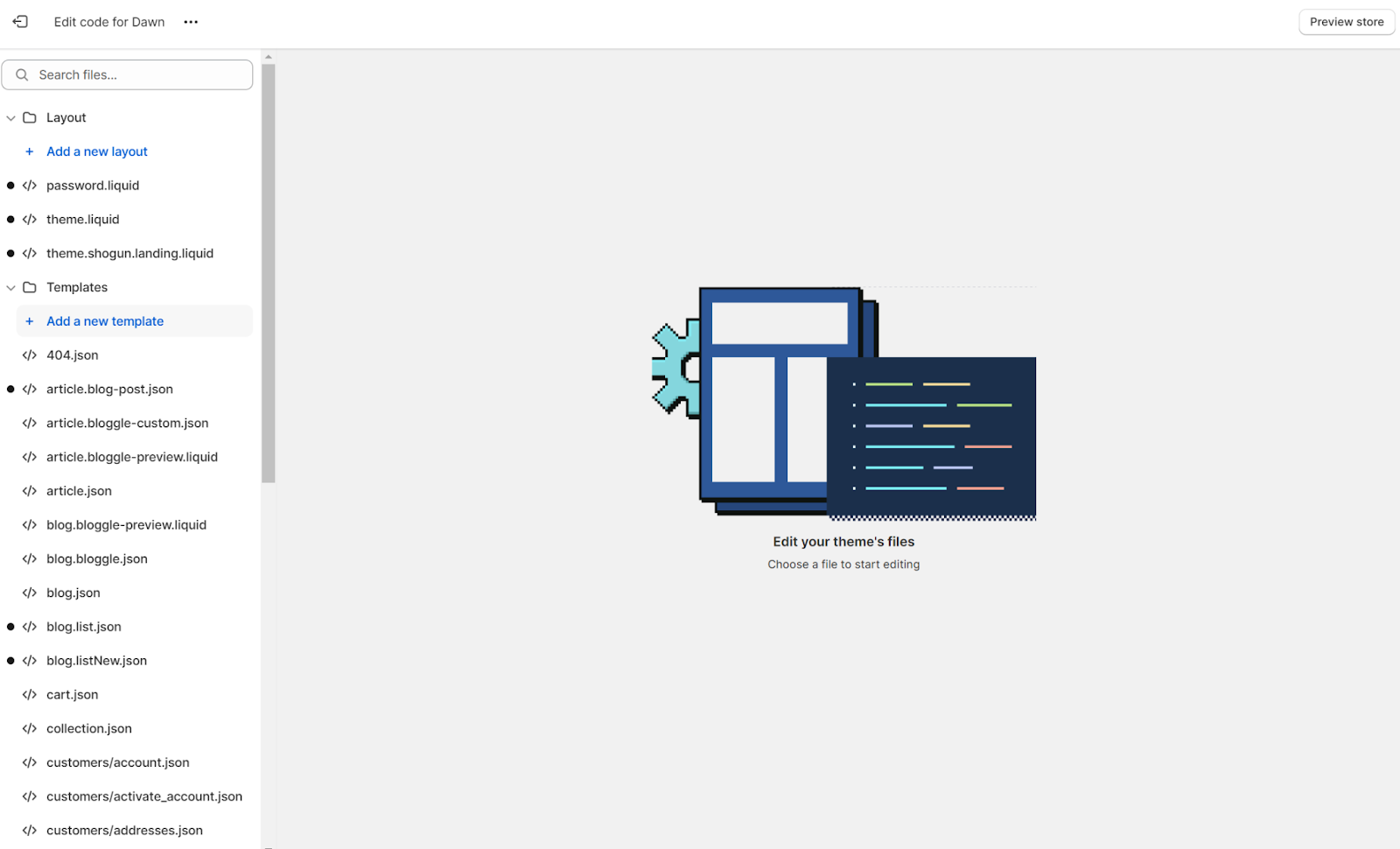Open collection.json template
Image resolution: width=1400 pixels, height=849 pixels.
(89, 729)
